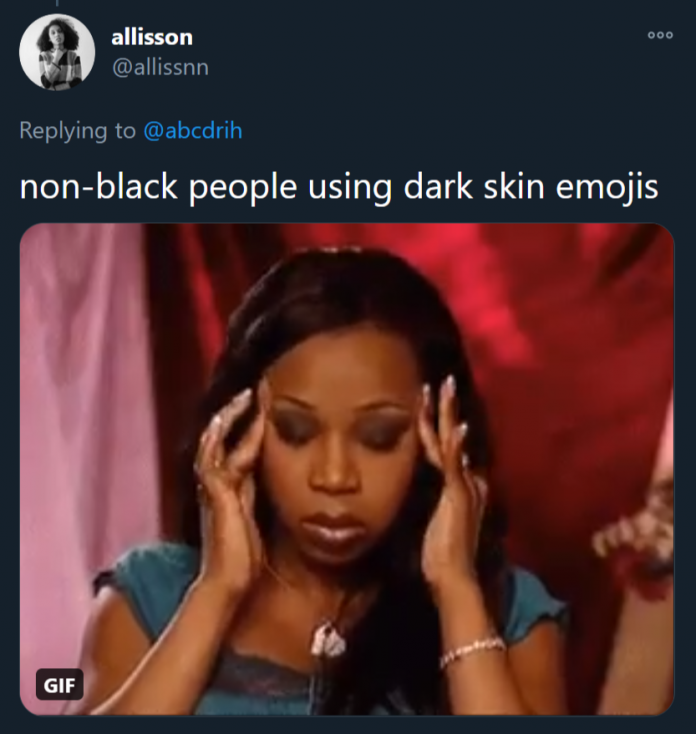Click the thread connector line above the avatar
This screenshot has height=734, width=696.
click(57, 3)
